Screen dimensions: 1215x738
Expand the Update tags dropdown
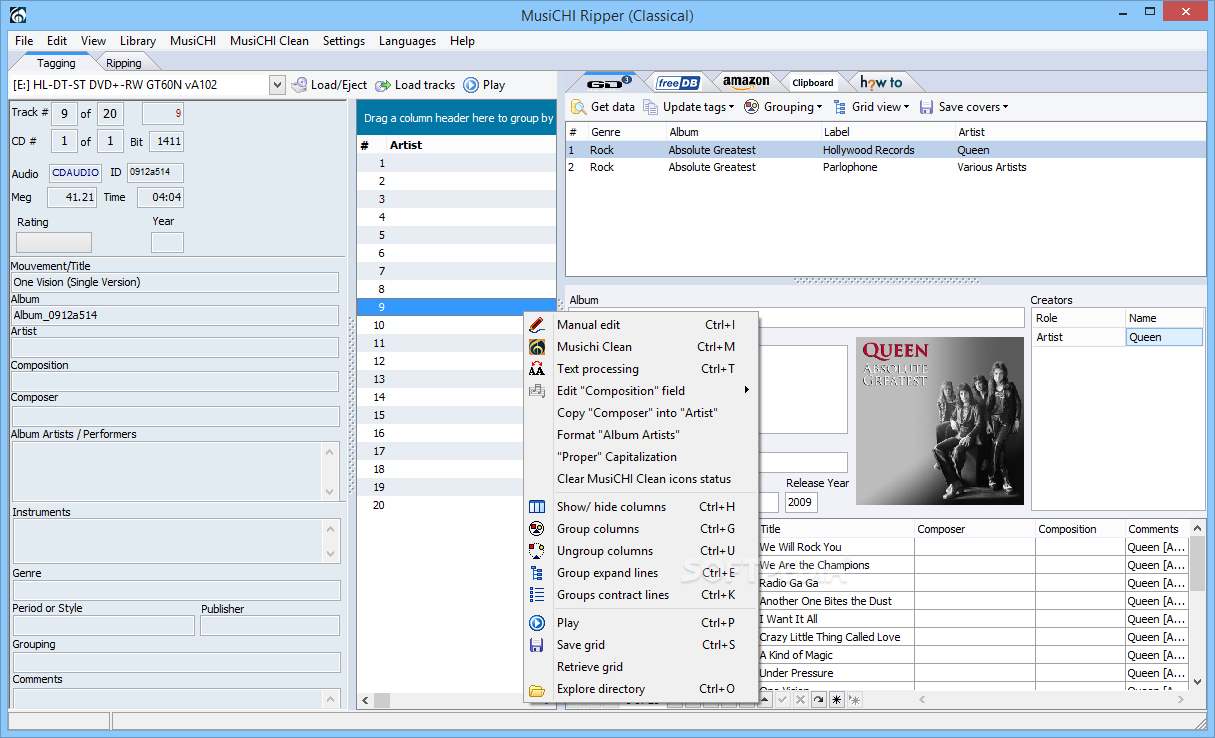click(x=731, y=108)
